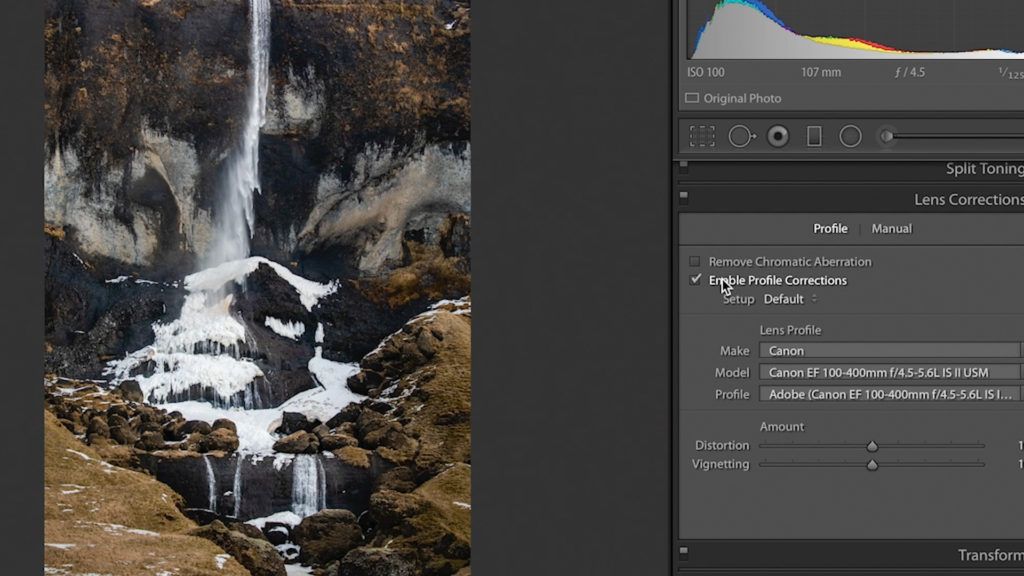Switch to the Manual tab

pyautogui.click(x=890, y=228)
